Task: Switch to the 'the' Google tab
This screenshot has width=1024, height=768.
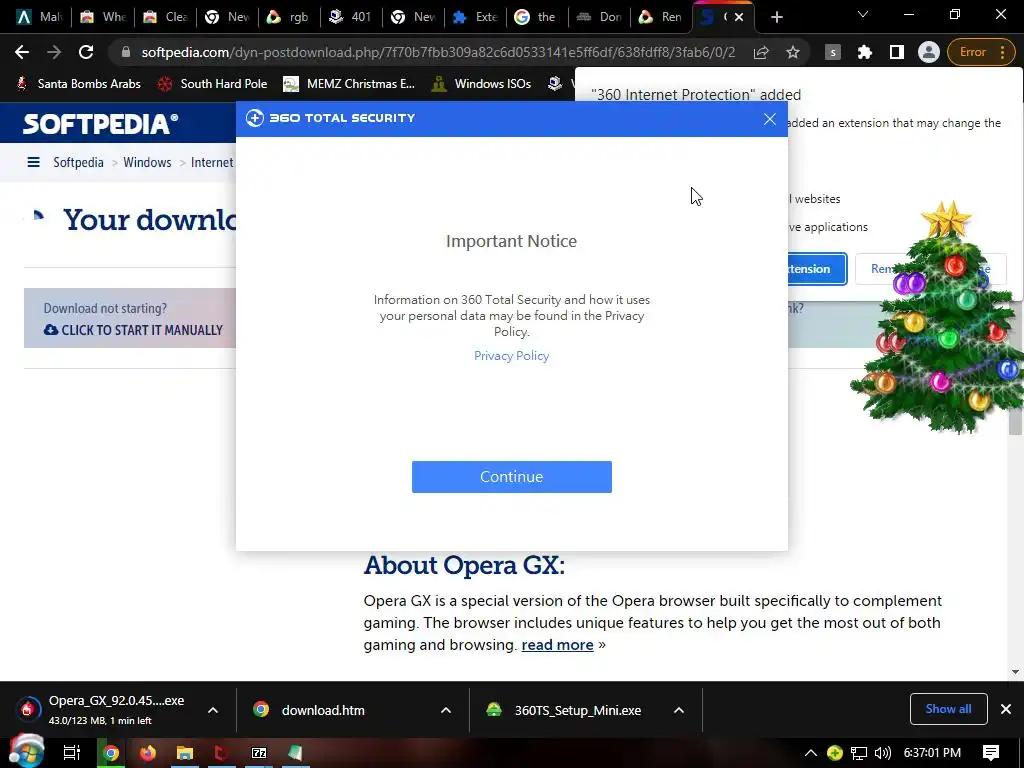Action: coord(537,17)
